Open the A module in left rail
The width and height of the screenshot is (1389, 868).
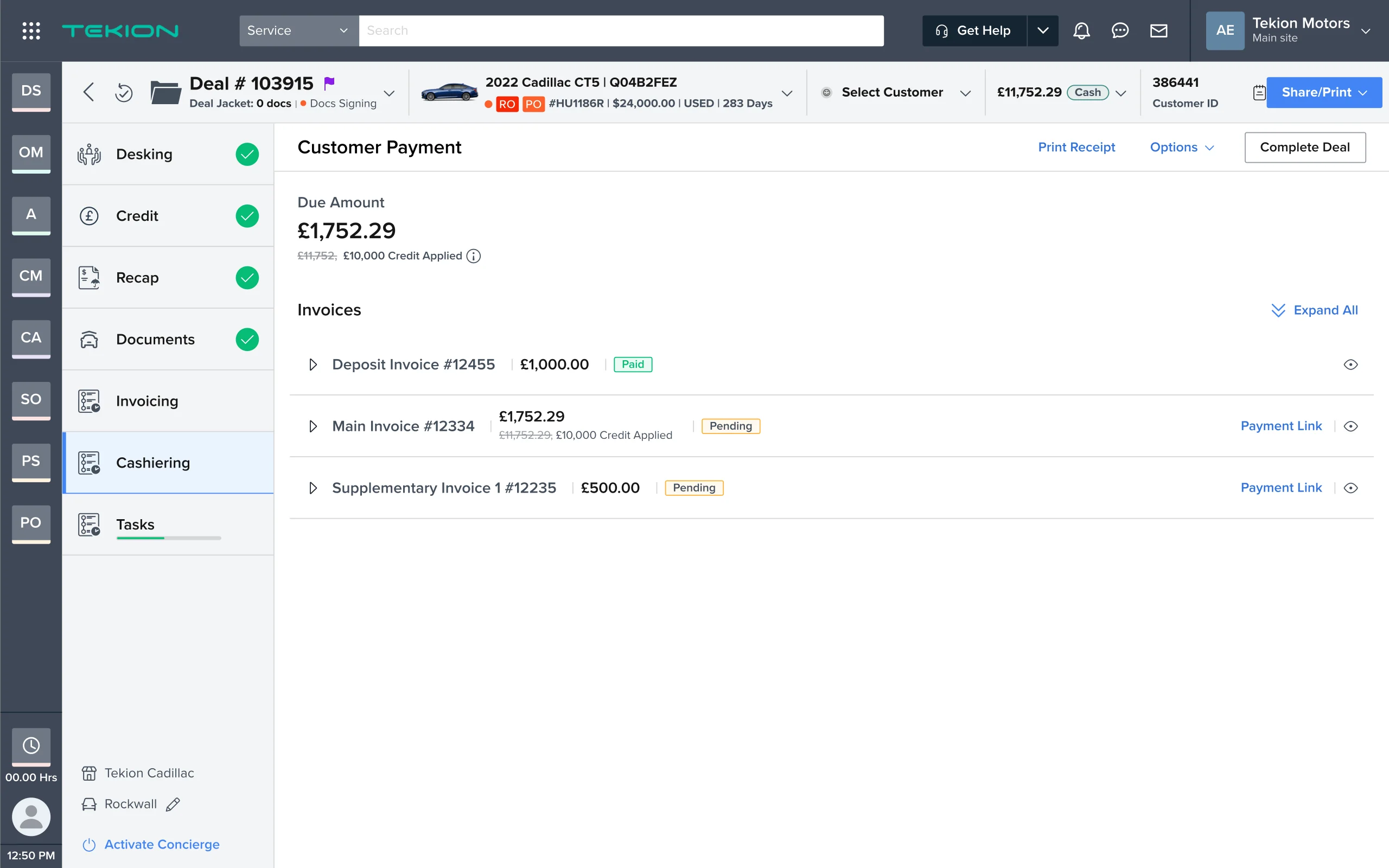click(31, 215)
